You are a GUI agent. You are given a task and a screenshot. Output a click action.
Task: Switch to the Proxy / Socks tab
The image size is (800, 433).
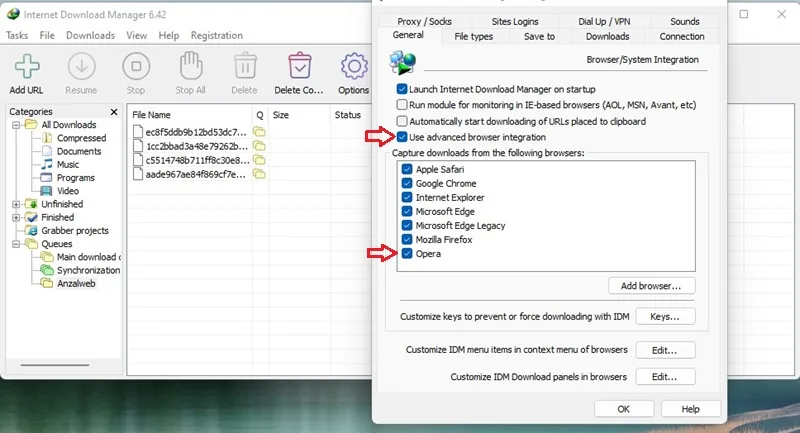click(424, 21)
